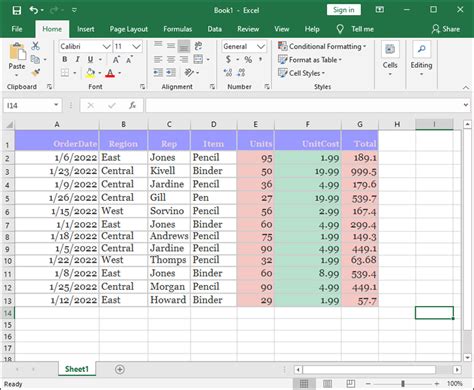Screen dimensions: 474x390
Task: Click the Share button
Action: pos(446,29)
